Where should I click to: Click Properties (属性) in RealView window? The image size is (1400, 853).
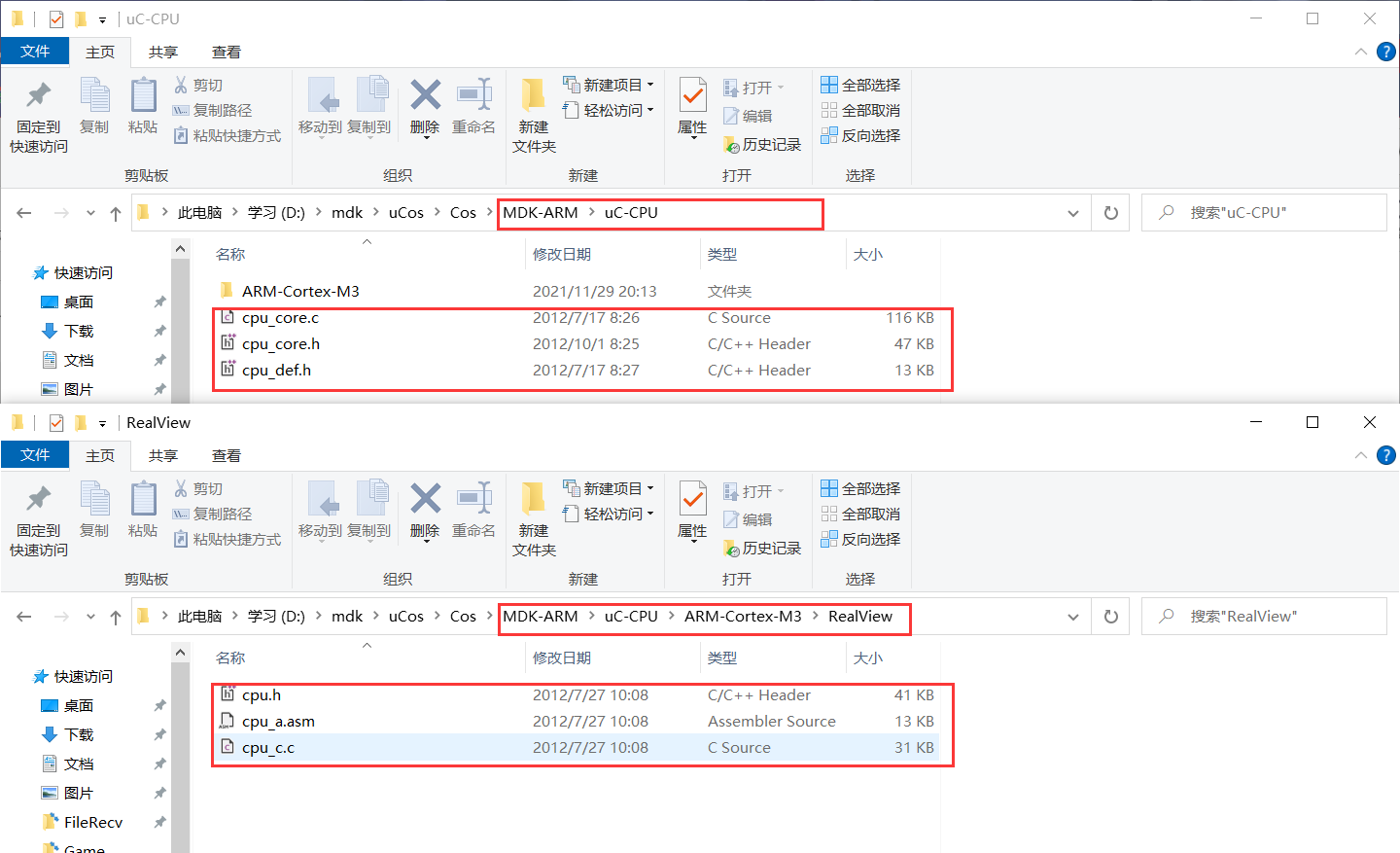692,511
